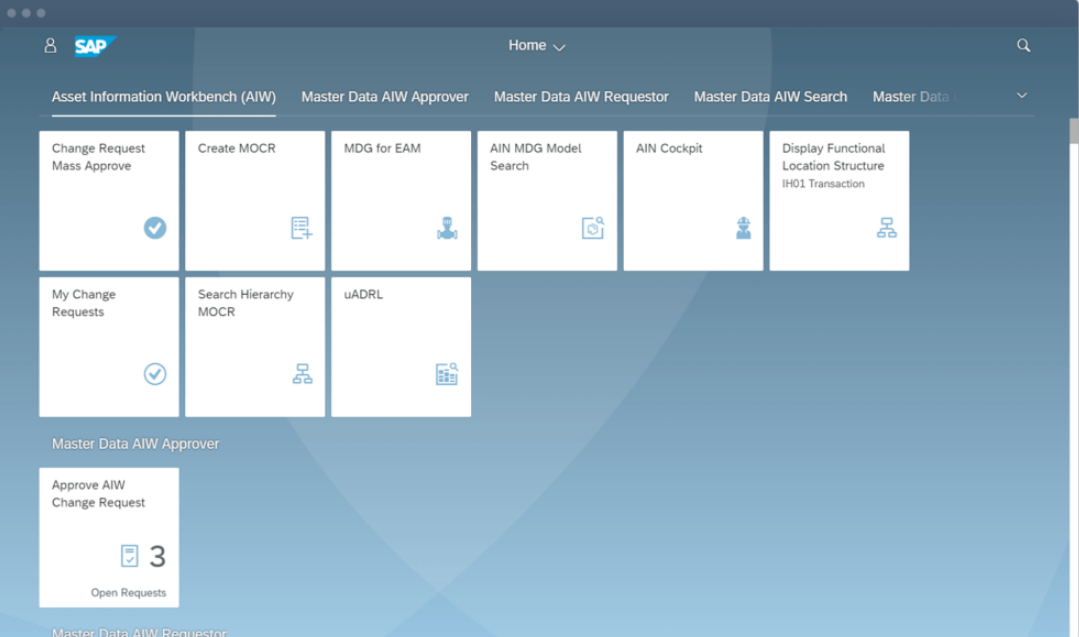The width and height of the screenshot is (1079, 637).
Task: Click valve icon on MDG for EAM
Action: pyautogui.click(x=447, y=228)
